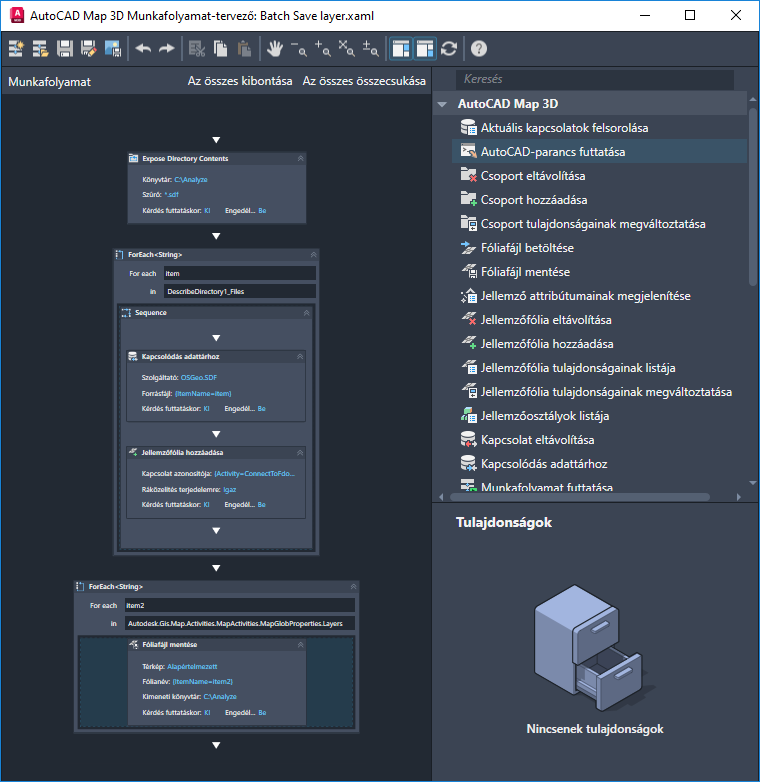Image resolution: width=760 pixels, height=782 pixels.
Task: Save the workflow as an image
Action: point(113,49)
